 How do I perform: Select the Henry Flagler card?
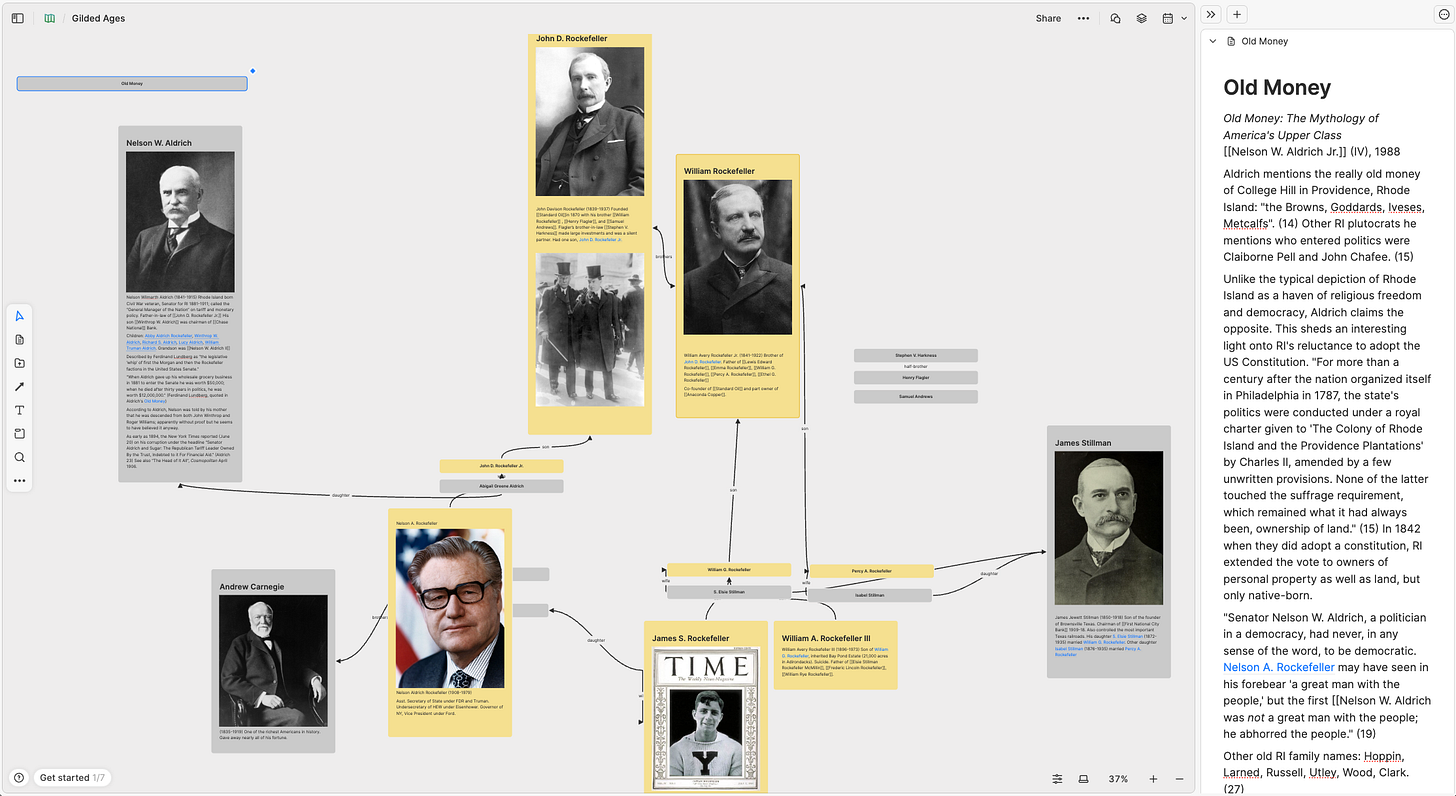916,378
